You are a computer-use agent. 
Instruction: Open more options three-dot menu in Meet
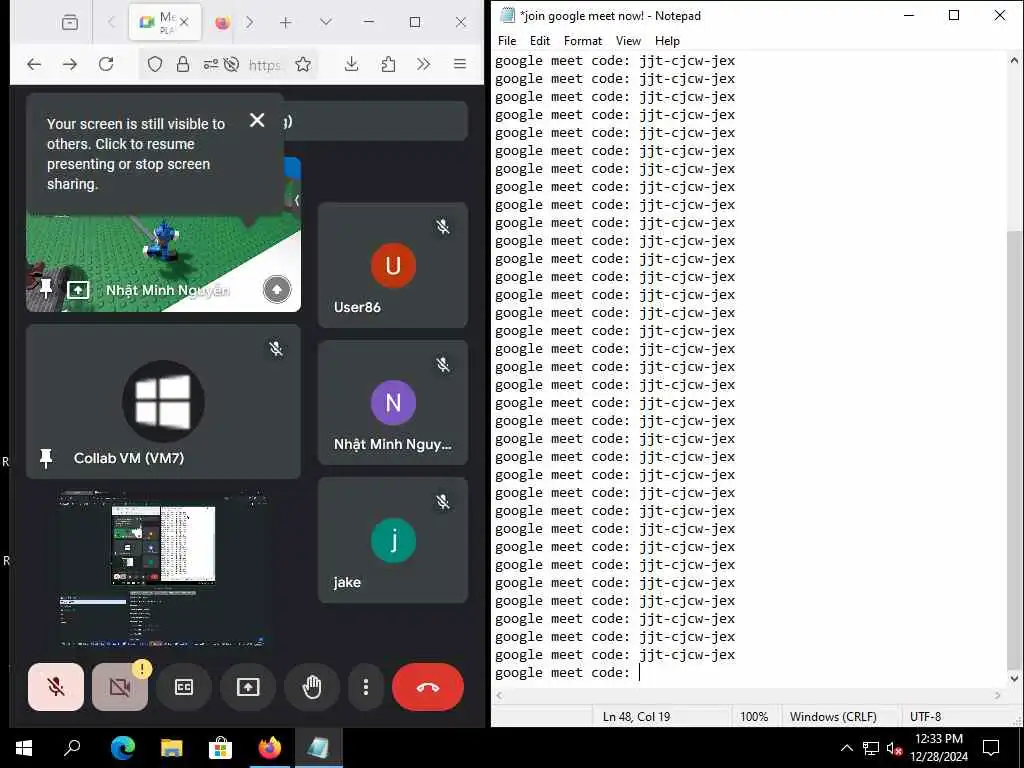click(x=366, y=687)
